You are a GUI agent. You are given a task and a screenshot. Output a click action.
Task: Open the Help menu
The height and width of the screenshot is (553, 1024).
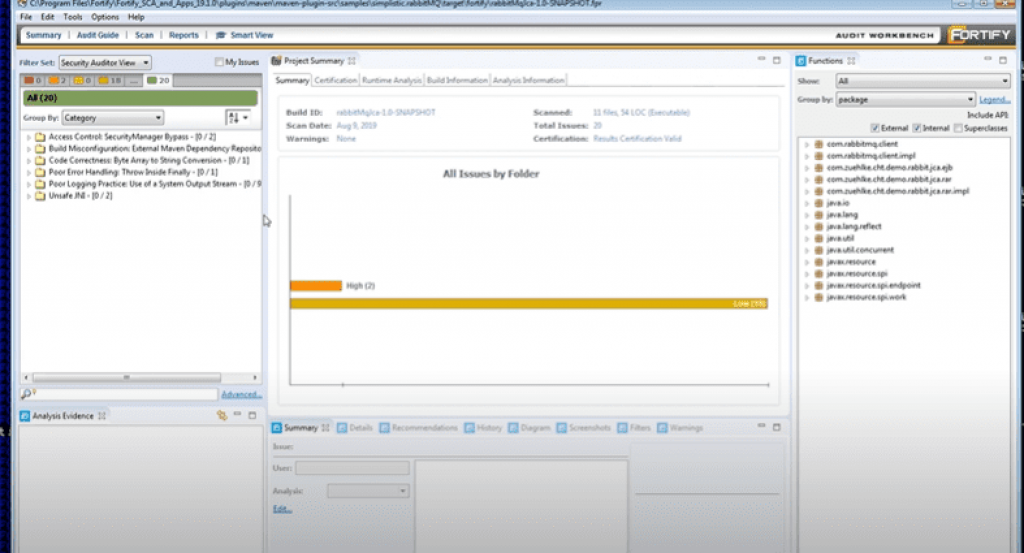136,17
